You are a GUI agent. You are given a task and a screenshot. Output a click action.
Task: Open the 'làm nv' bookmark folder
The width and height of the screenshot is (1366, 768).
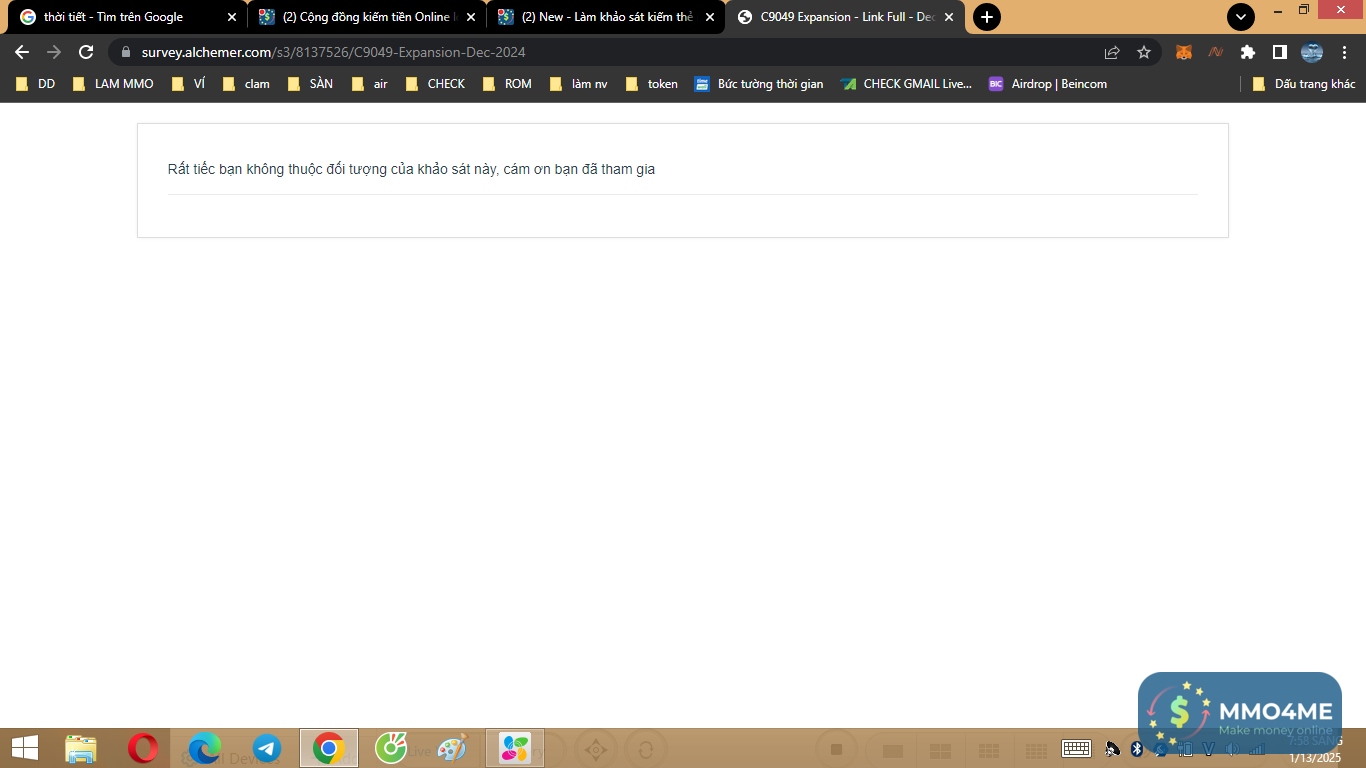(579, 84)
